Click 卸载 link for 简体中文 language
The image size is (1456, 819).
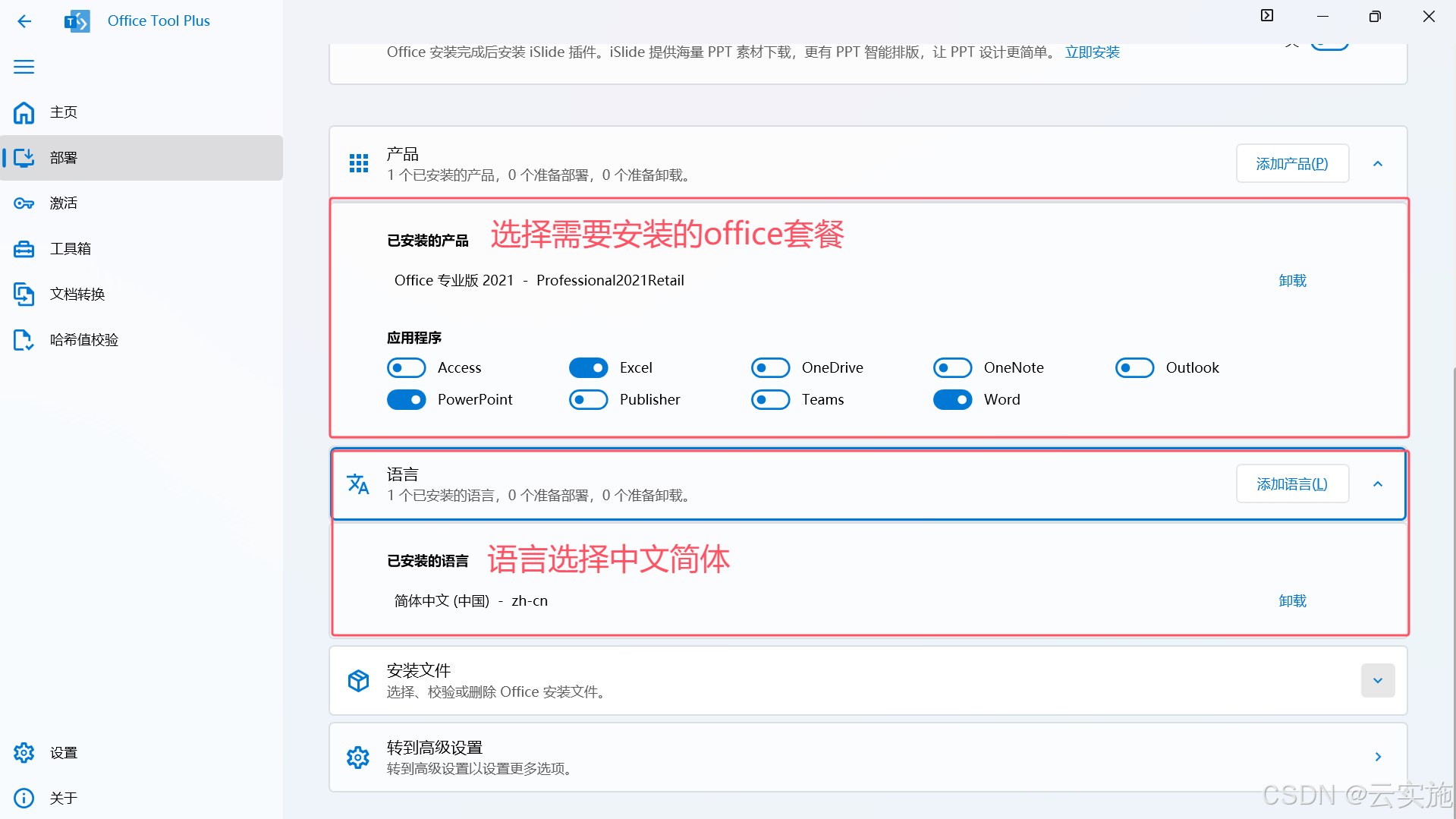coord(1292,601)
